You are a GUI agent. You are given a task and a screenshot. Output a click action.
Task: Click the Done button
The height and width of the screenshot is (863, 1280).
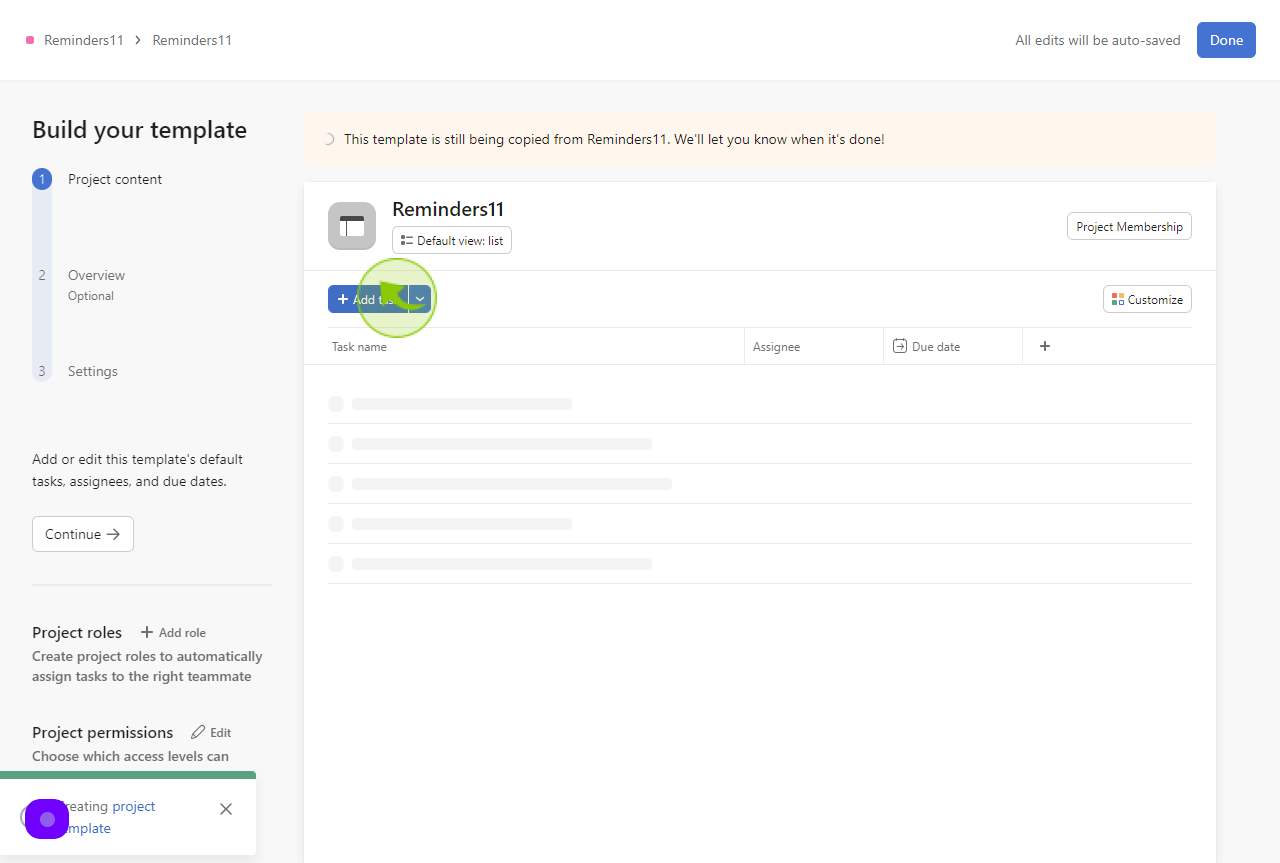point(1226,40)
